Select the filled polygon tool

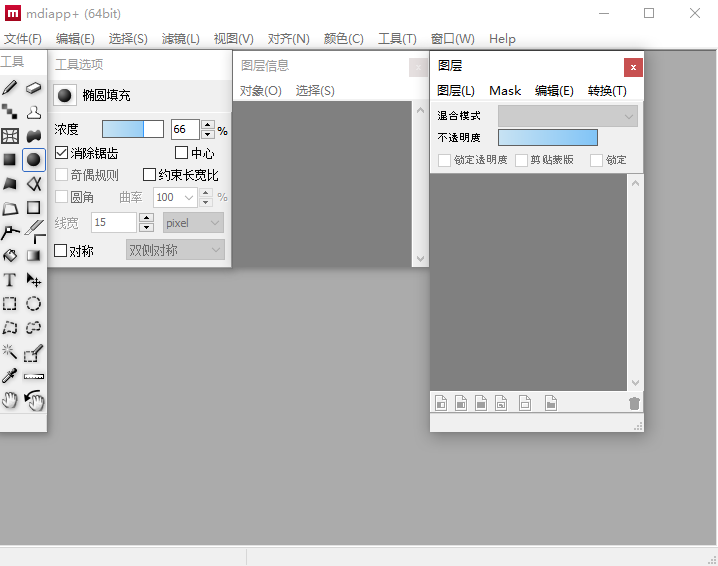coord(10,184)
